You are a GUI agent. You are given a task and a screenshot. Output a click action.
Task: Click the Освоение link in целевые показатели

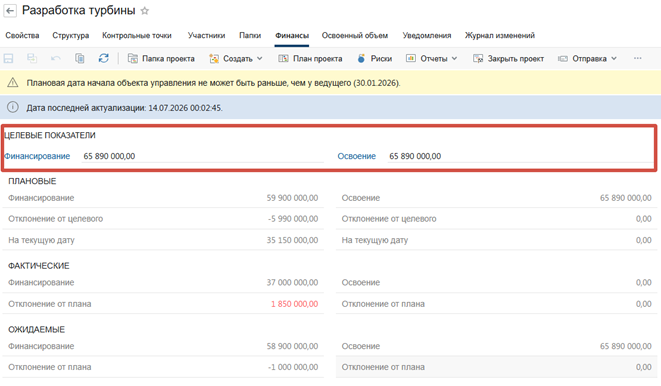357,156
